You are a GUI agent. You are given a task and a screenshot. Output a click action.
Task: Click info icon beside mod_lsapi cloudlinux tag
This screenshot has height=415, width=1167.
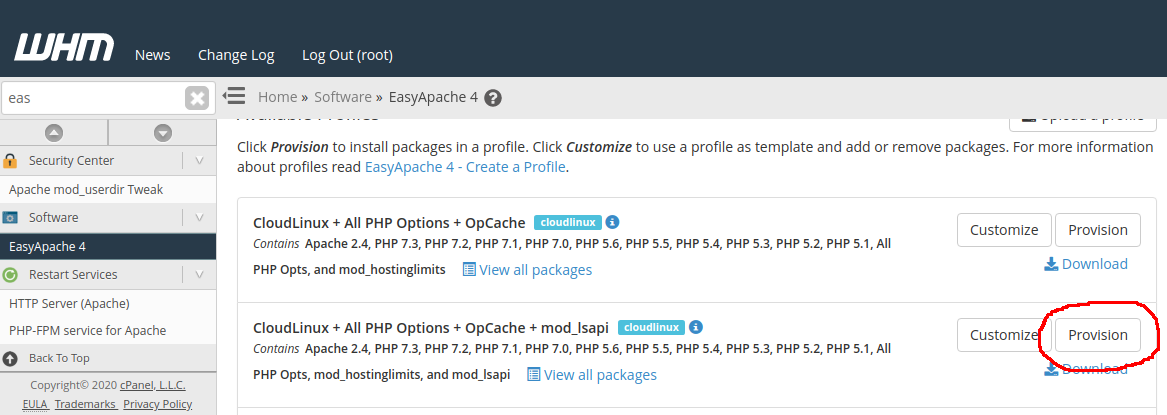(696, 326)
